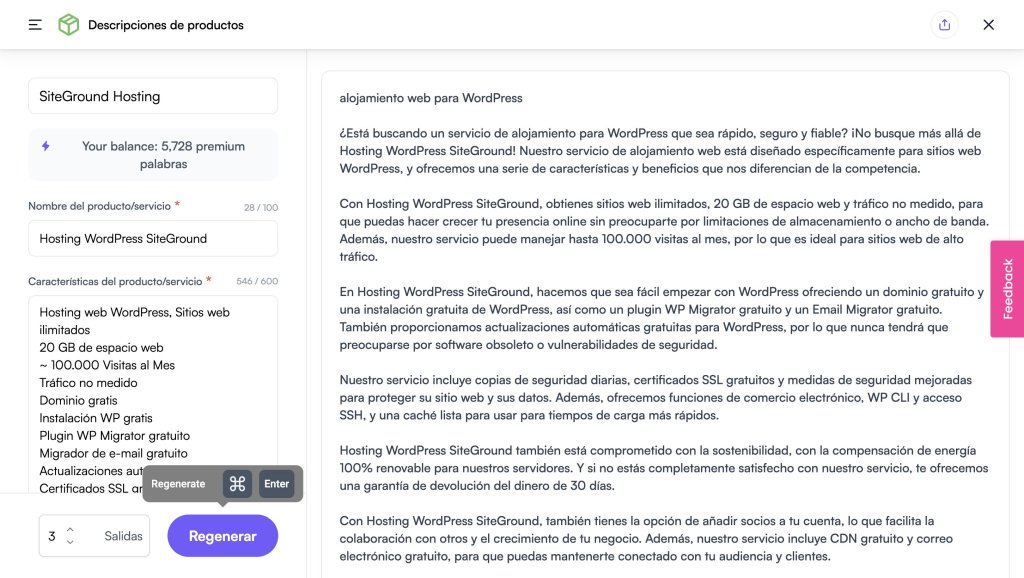
Task: Click the paragraph starting 'Nuestro servicio incluye copias'
Action: pos(656,398)
